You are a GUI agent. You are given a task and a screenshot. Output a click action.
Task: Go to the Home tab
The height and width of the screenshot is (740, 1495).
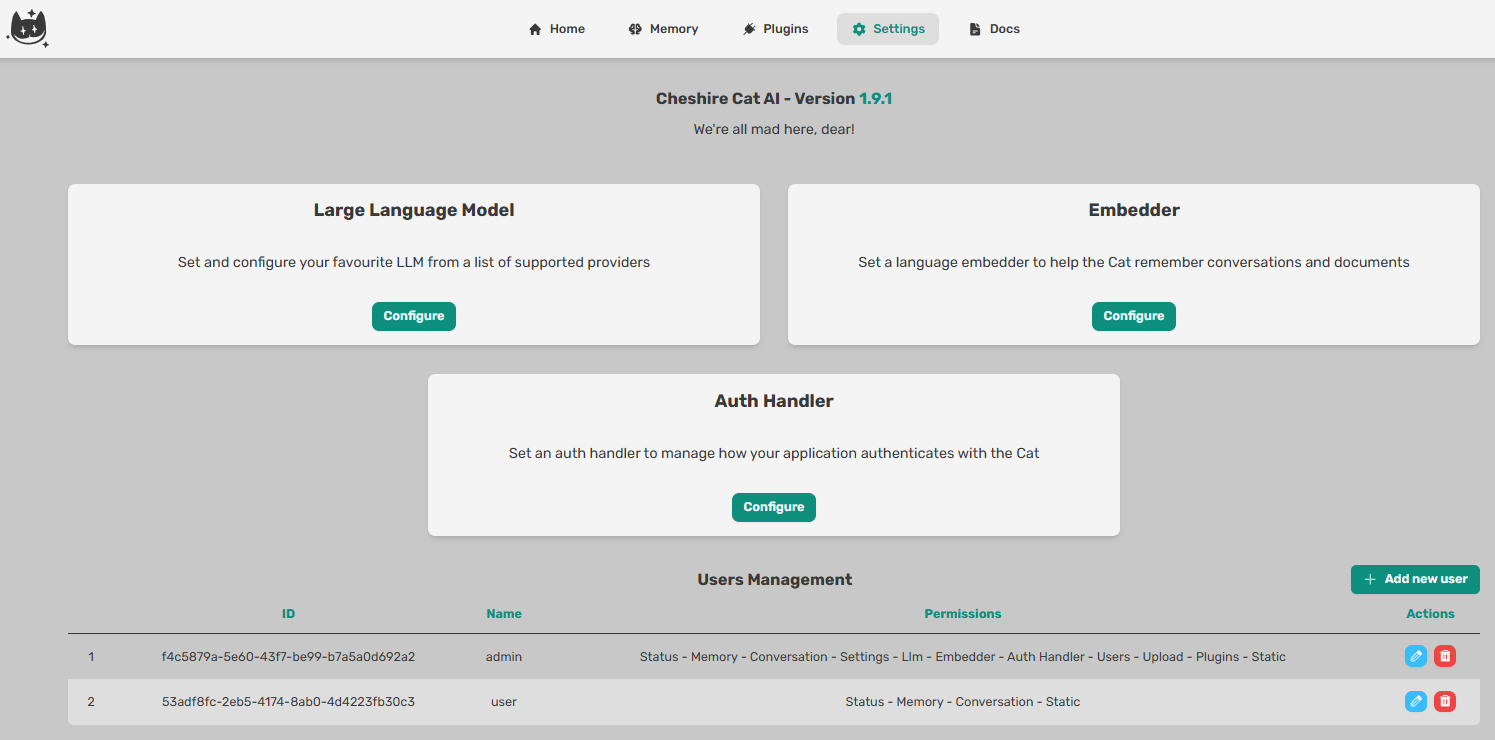(557, 29)
